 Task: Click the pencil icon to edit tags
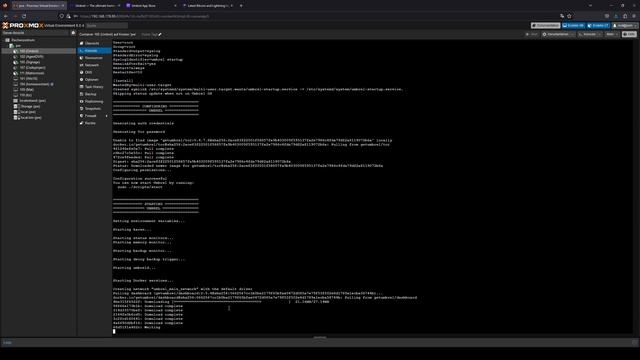160,35
